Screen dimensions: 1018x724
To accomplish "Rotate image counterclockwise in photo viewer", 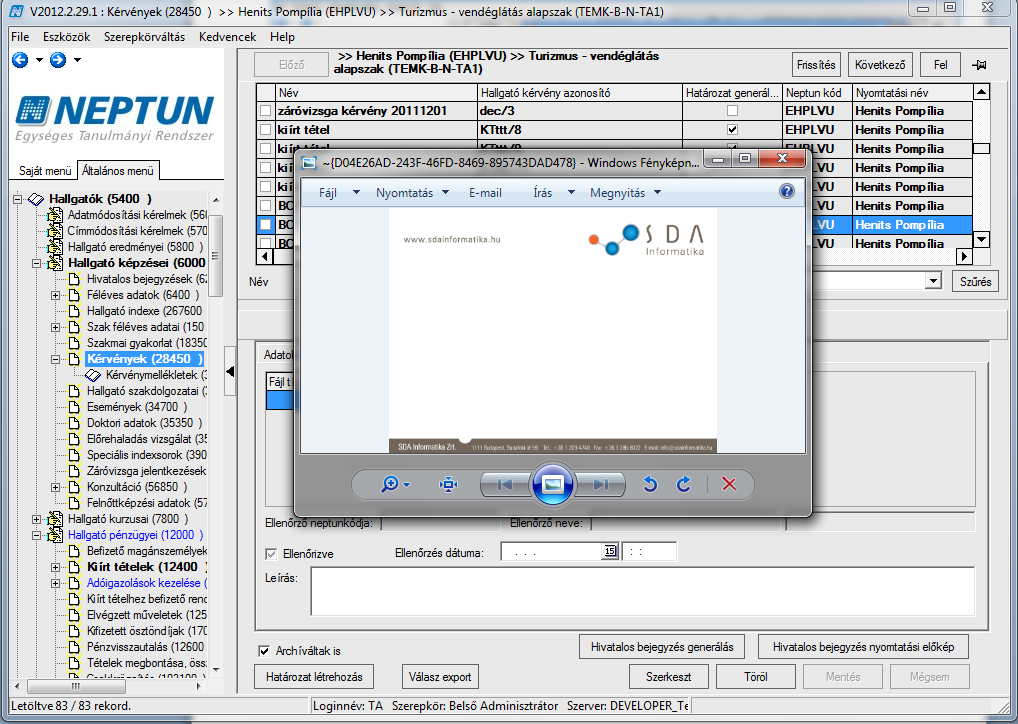I will point(650,484).
